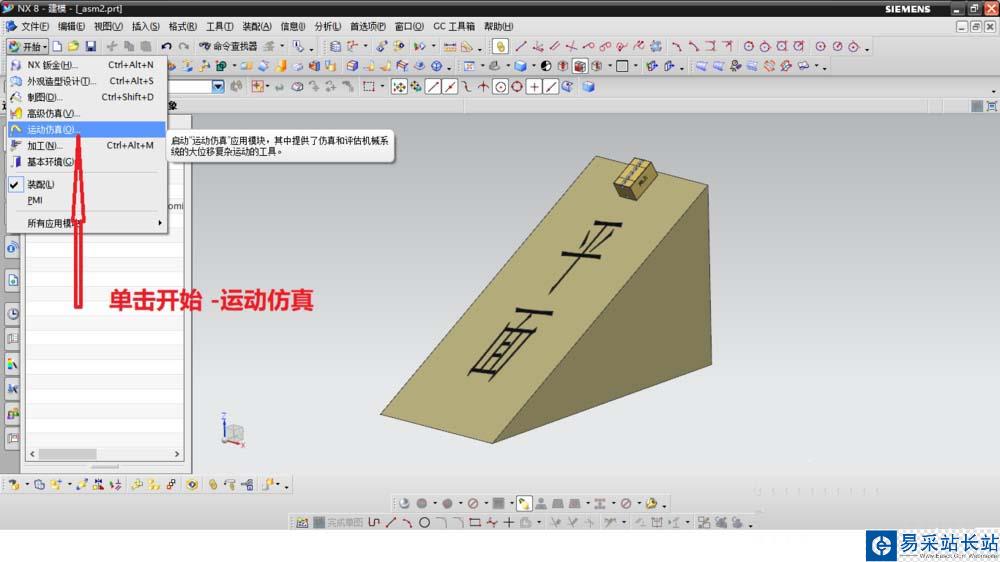Click the red circle snap icon in the selection bar
1000x562 pixels.
(x=517, y=87)
